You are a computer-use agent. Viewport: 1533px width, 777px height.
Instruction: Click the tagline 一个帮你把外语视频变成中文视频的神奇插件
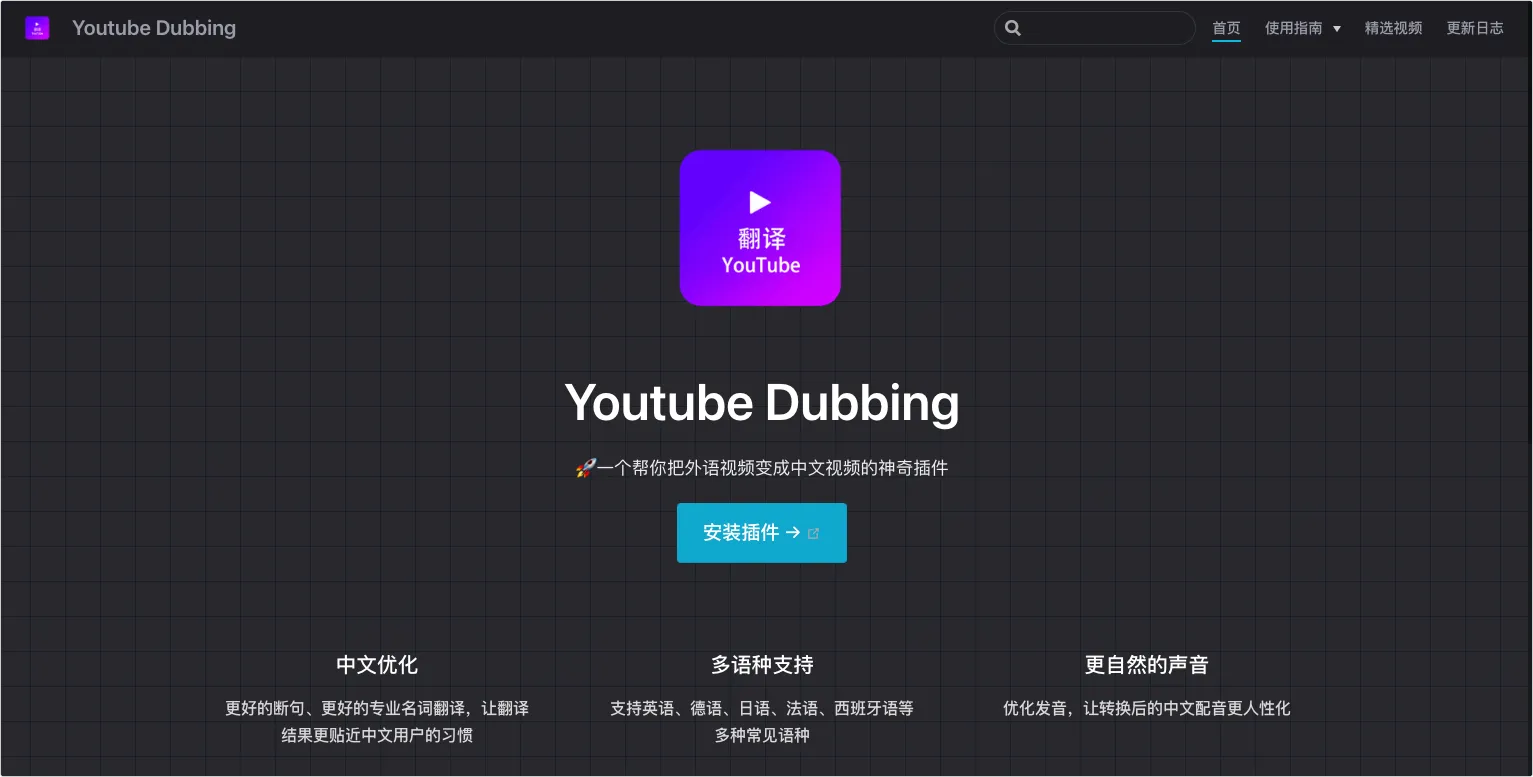[772, 468]
